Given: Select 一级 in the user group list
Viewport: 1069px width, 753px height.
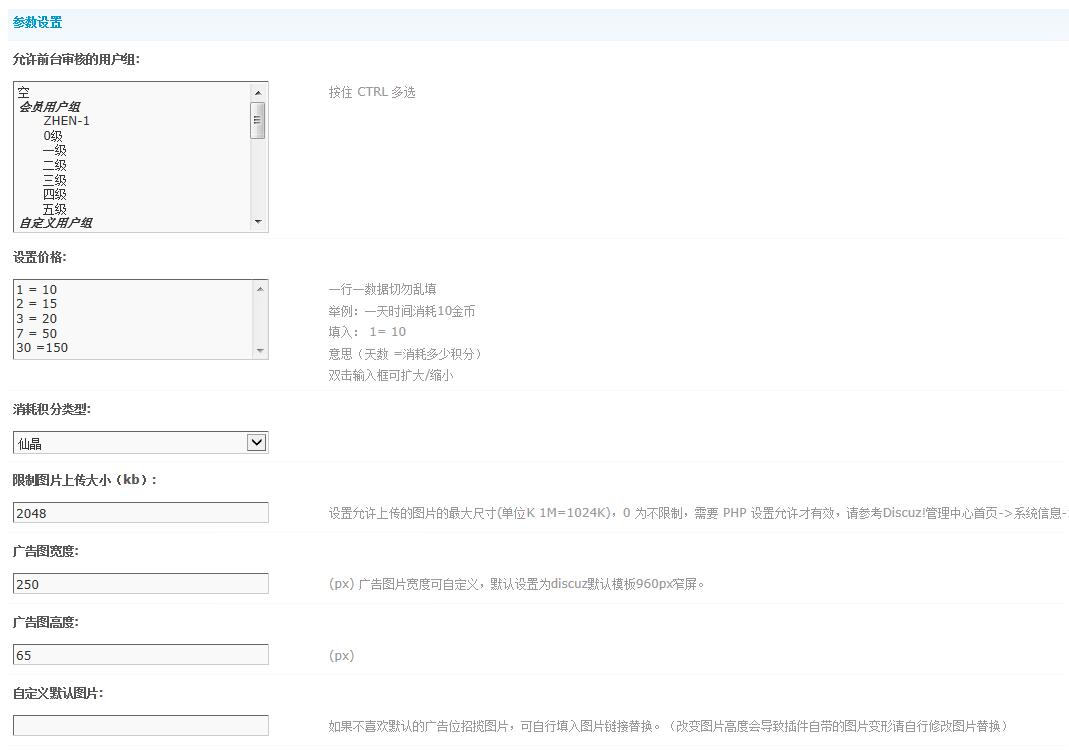Looking at the screenshot, I should coord(54,150).
